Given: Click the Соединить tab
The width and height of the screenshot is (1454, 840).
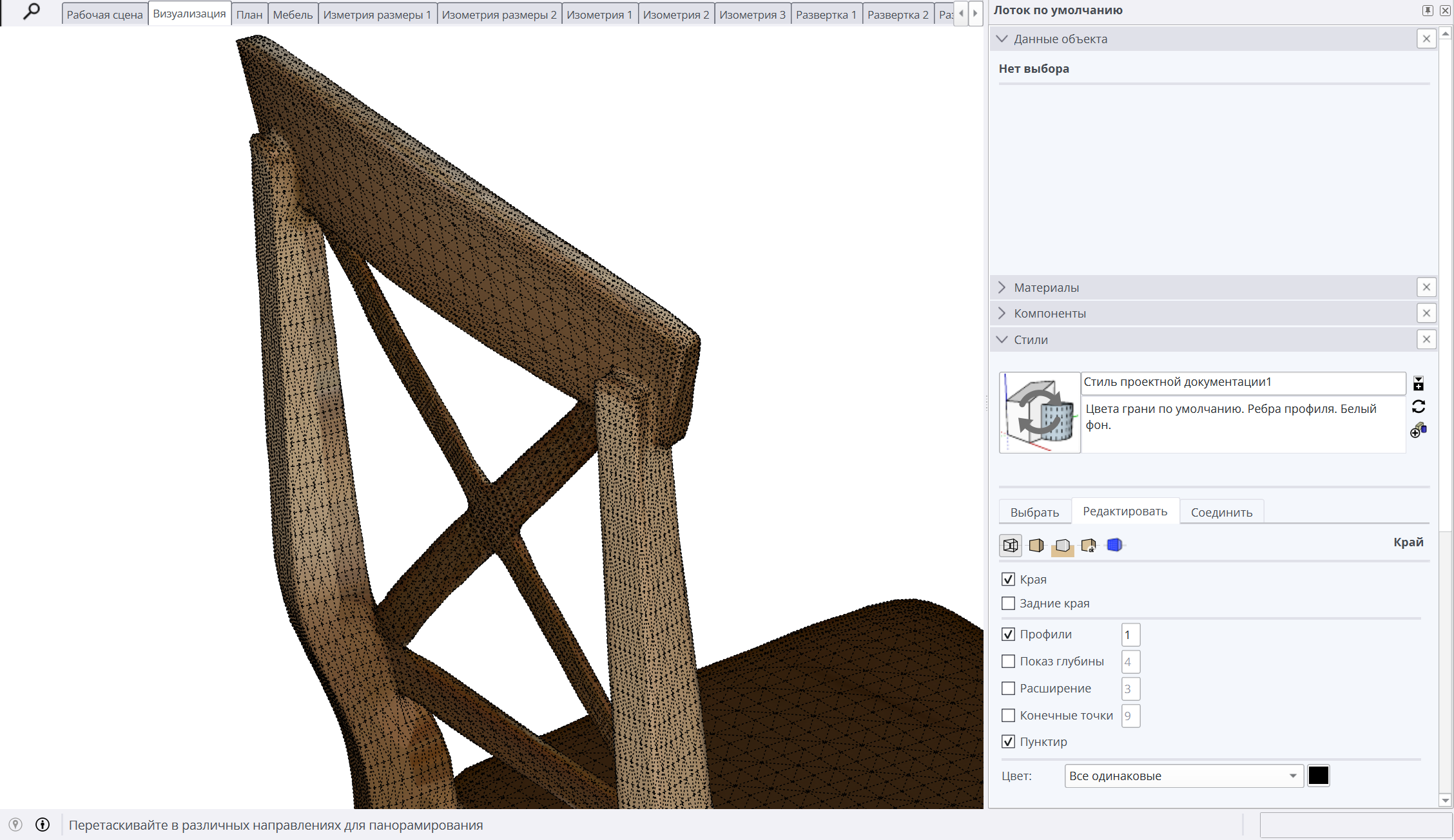Looking at the screenshot, I should pyautogui.click(x=1221, y=512).
